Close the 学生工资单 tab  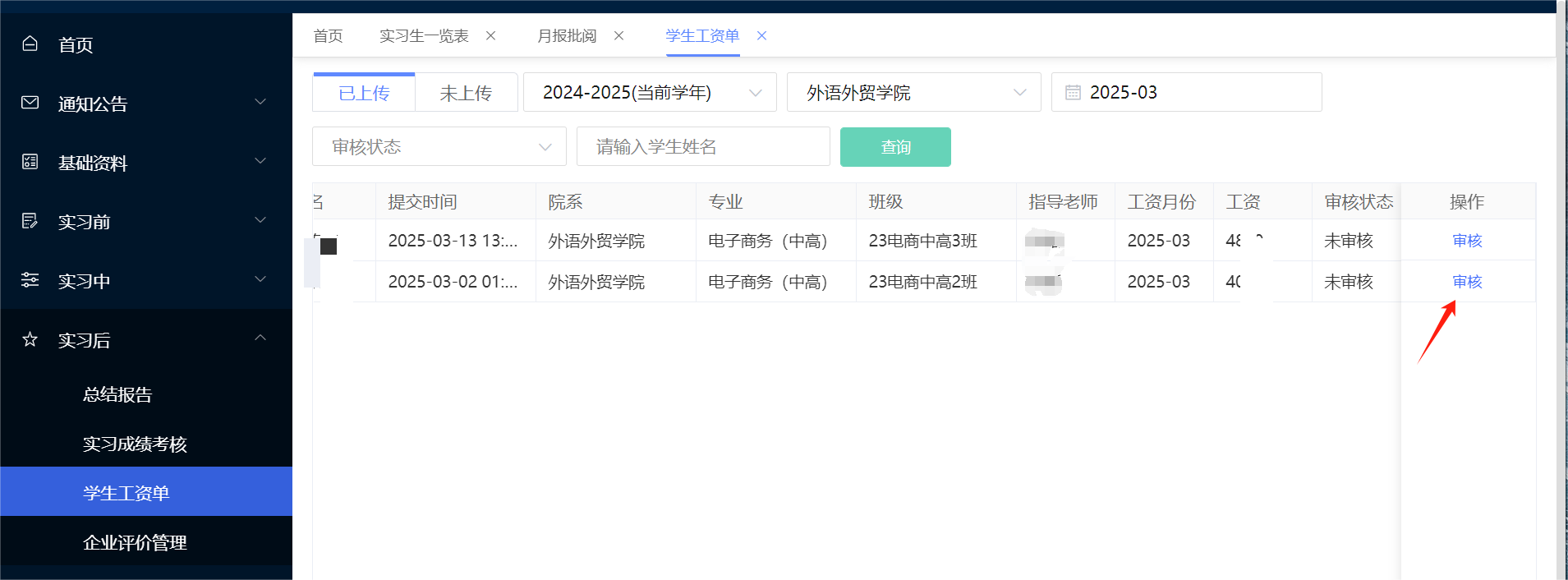pyautogui.click(x=761, y=35)
